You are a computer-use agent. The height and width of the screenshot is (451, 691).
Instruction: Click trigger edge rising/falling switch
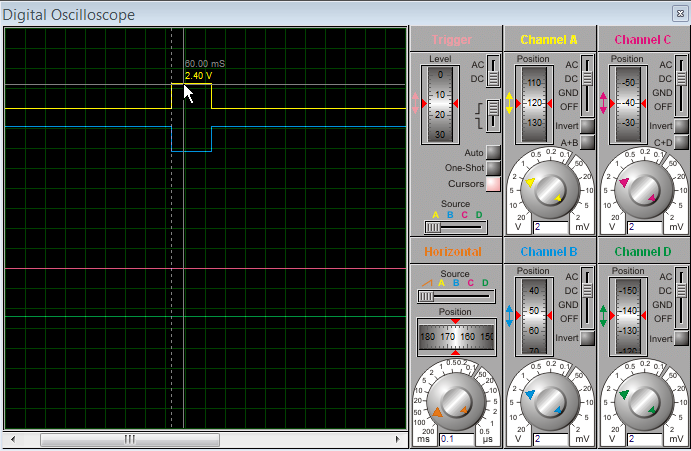[x=493, y=116]
